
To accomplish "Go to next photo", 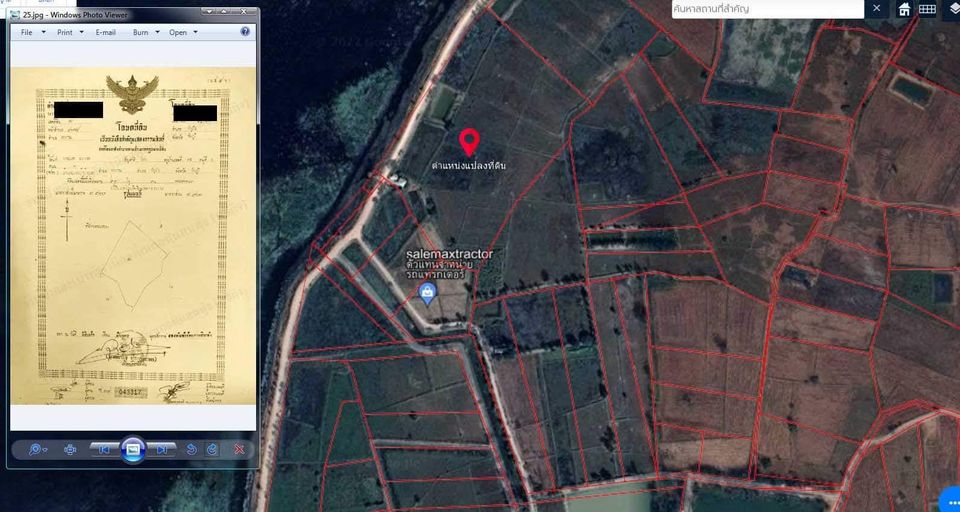I will [x=162, y=450].
